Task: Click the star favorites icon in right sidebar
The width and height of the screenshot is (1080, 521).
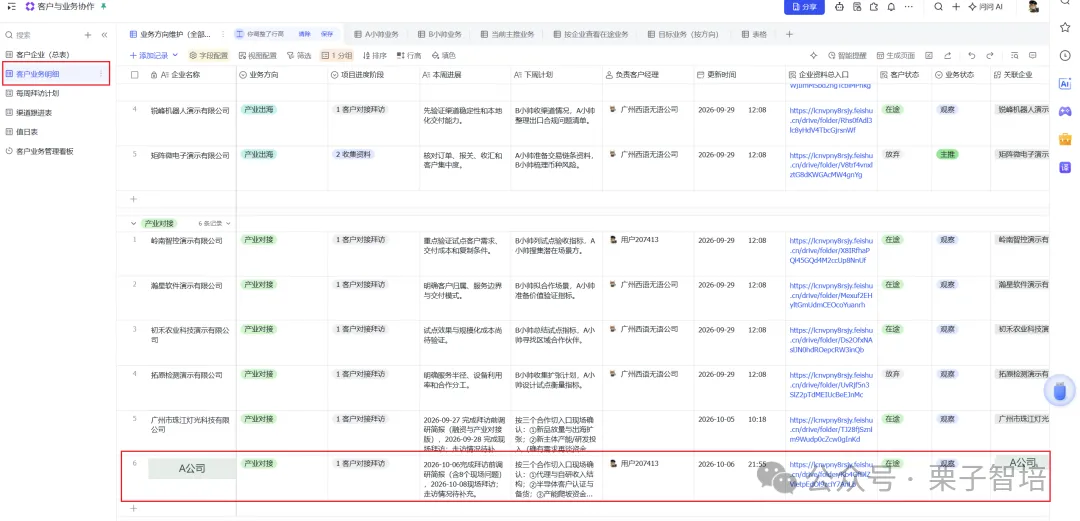Action: [1065, 27]
